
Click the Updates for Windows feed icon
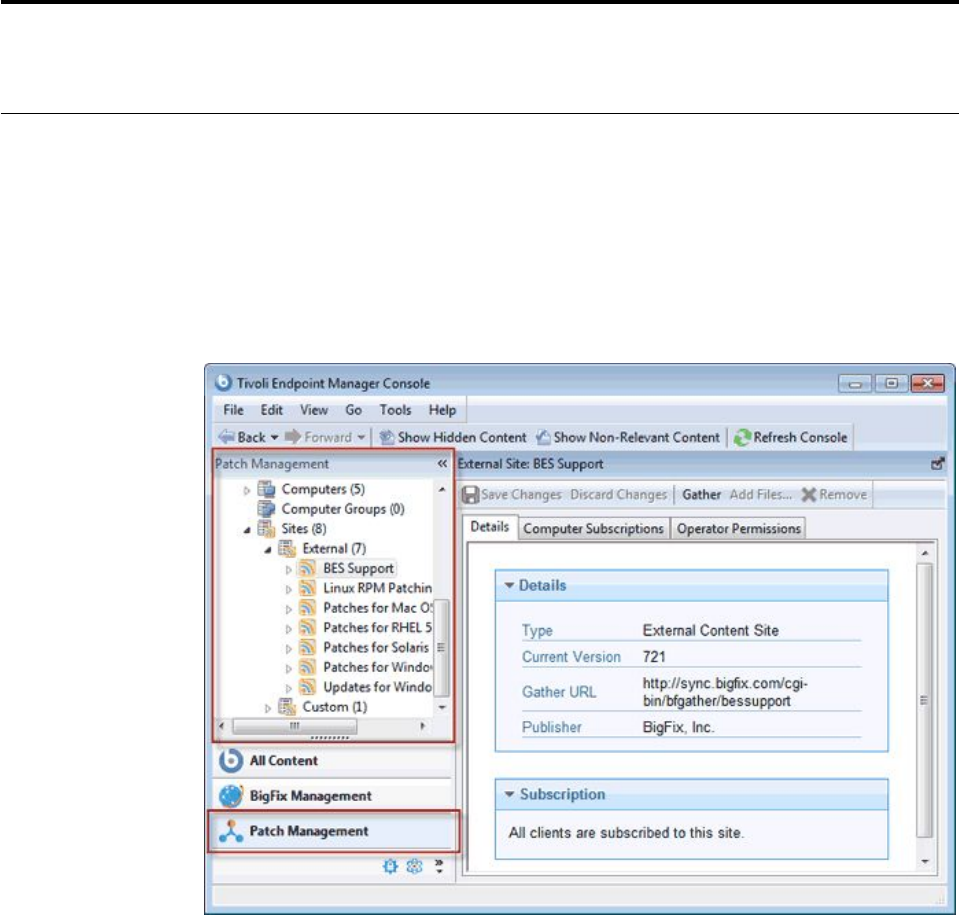pos(308,687)
